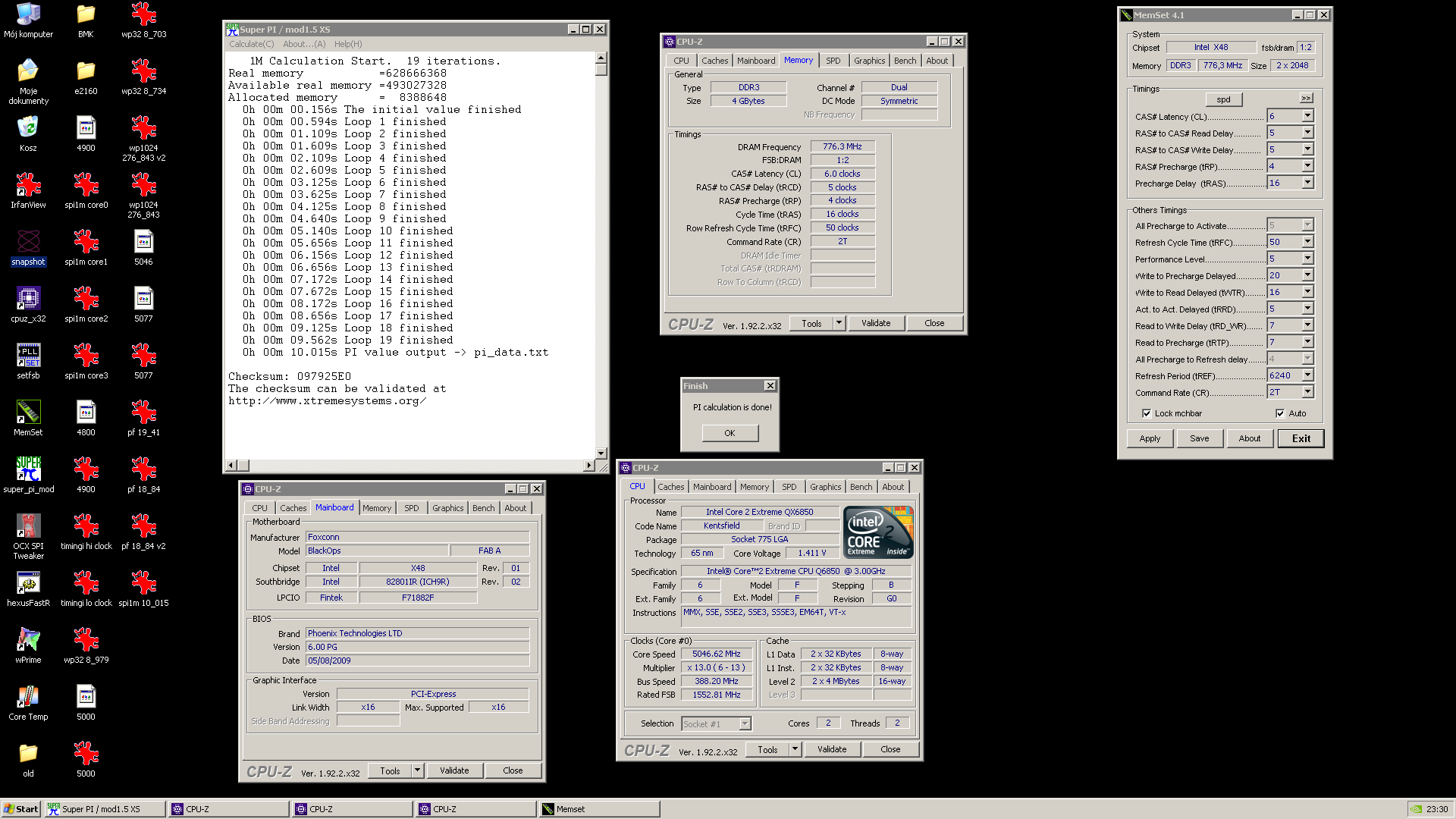Open Command Rate (CR) dropdown in MemSet
Viewport: 1456px width, 819px height.
(x=1307, y=392)
